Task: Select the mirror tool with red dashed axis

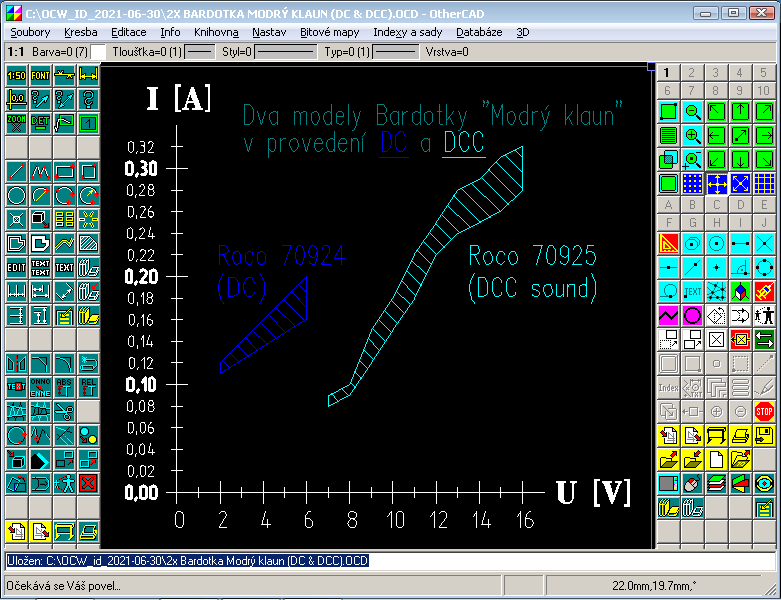Action: point(16,364)
